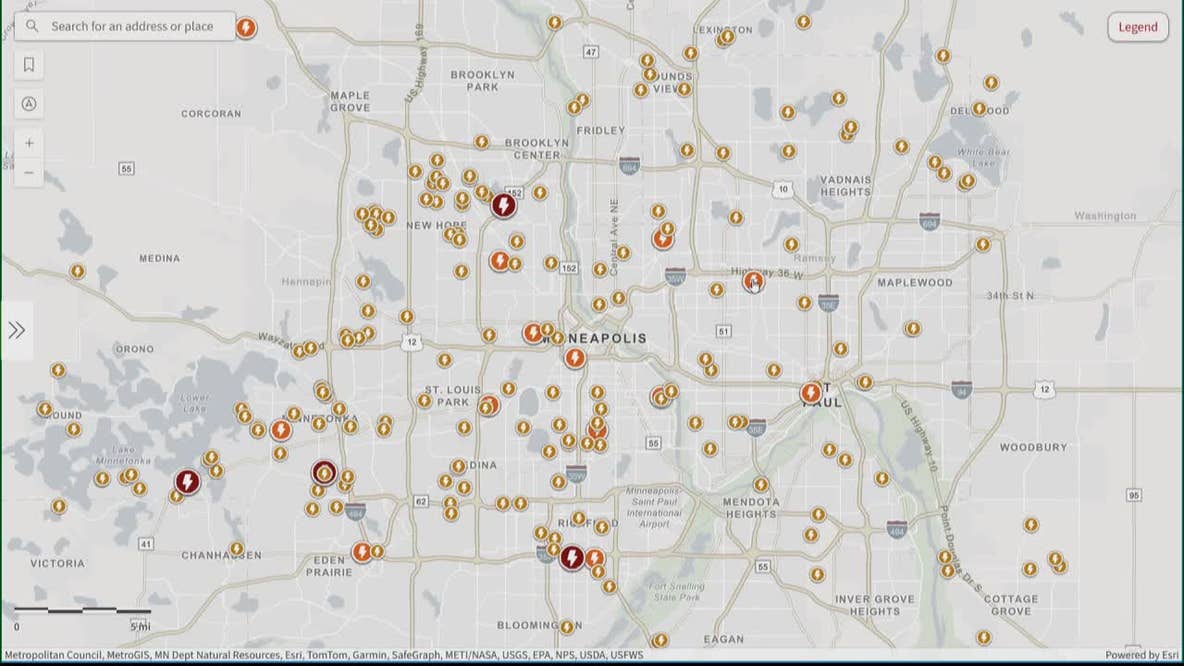Zoom out using the minus button
The image size is (1184, 666).
(29, 172)
